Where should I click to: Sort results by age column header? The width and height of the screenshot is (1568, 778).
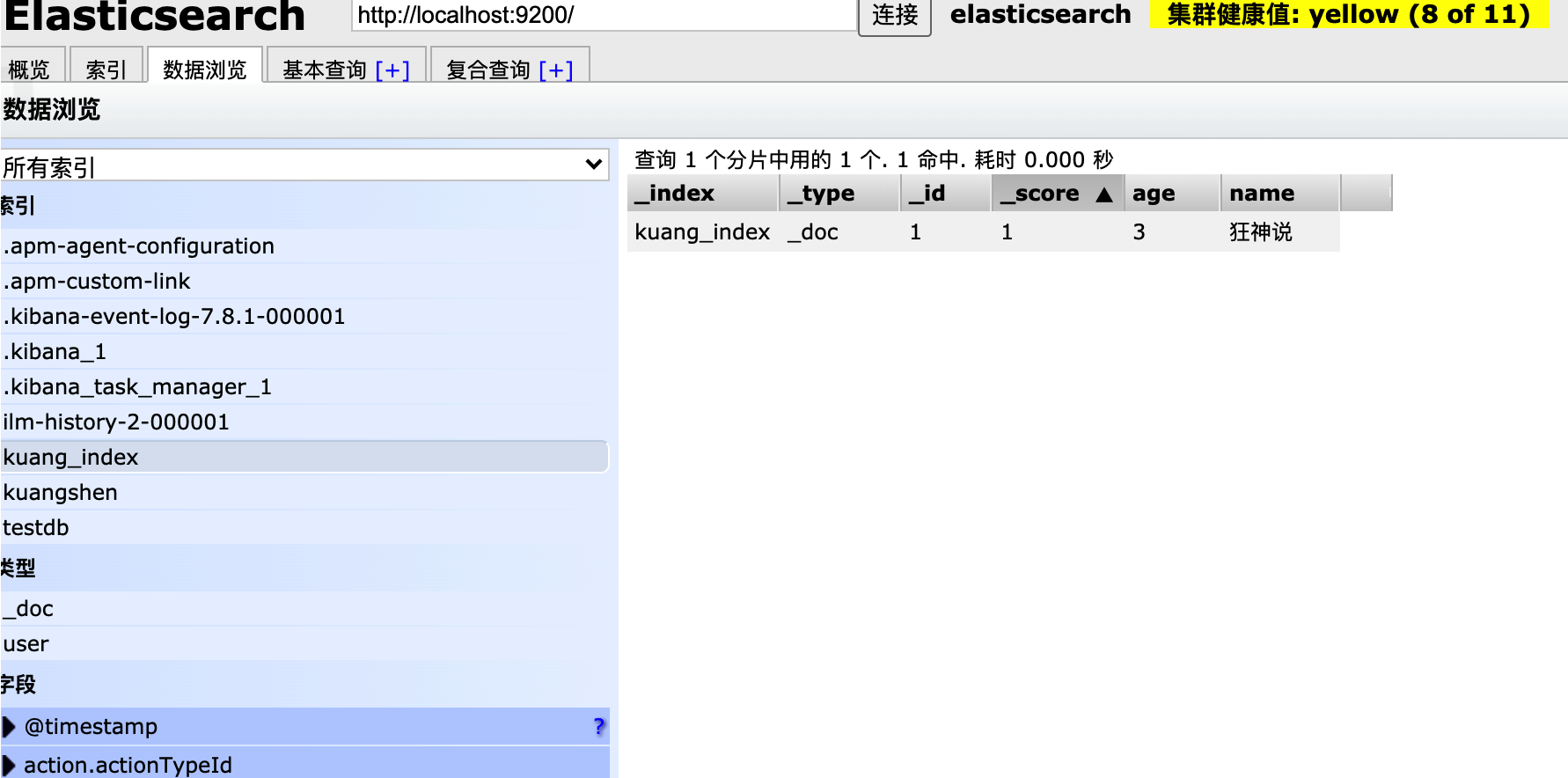point(1173,193)
